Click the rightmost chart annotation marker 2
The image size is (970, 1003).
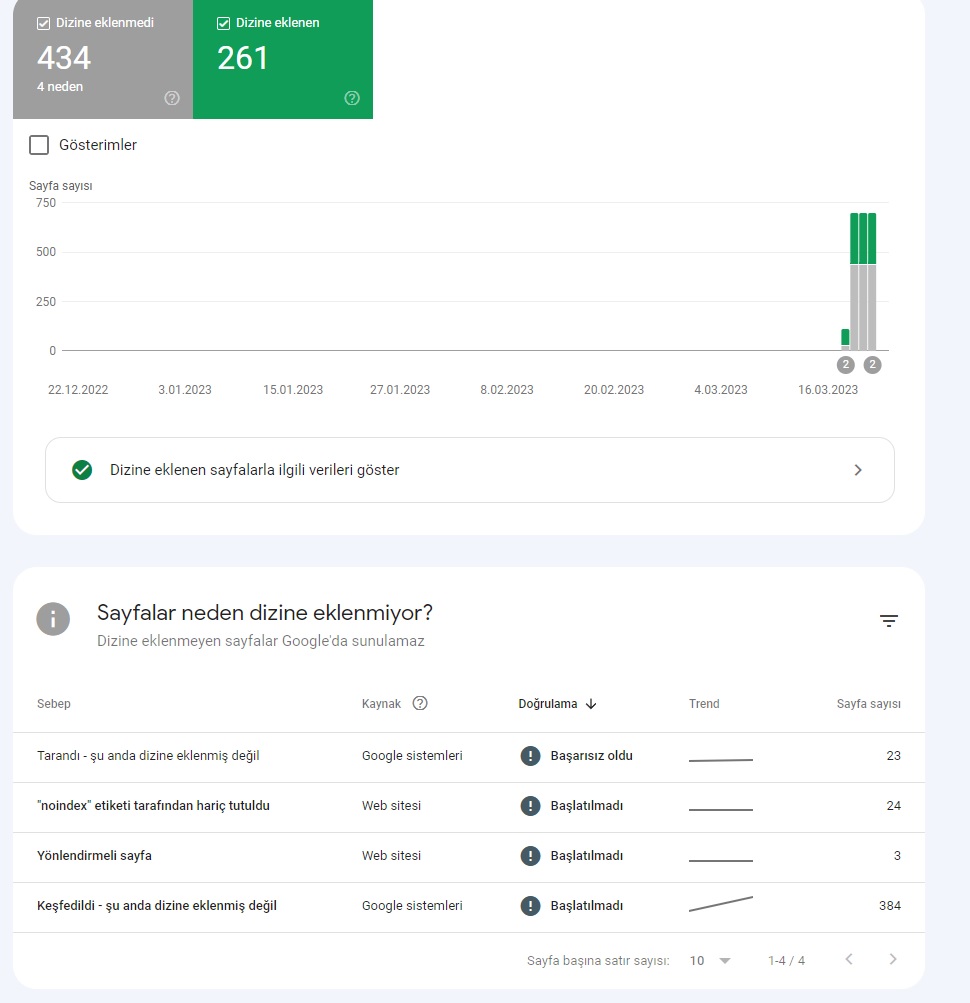pos(872,365)
